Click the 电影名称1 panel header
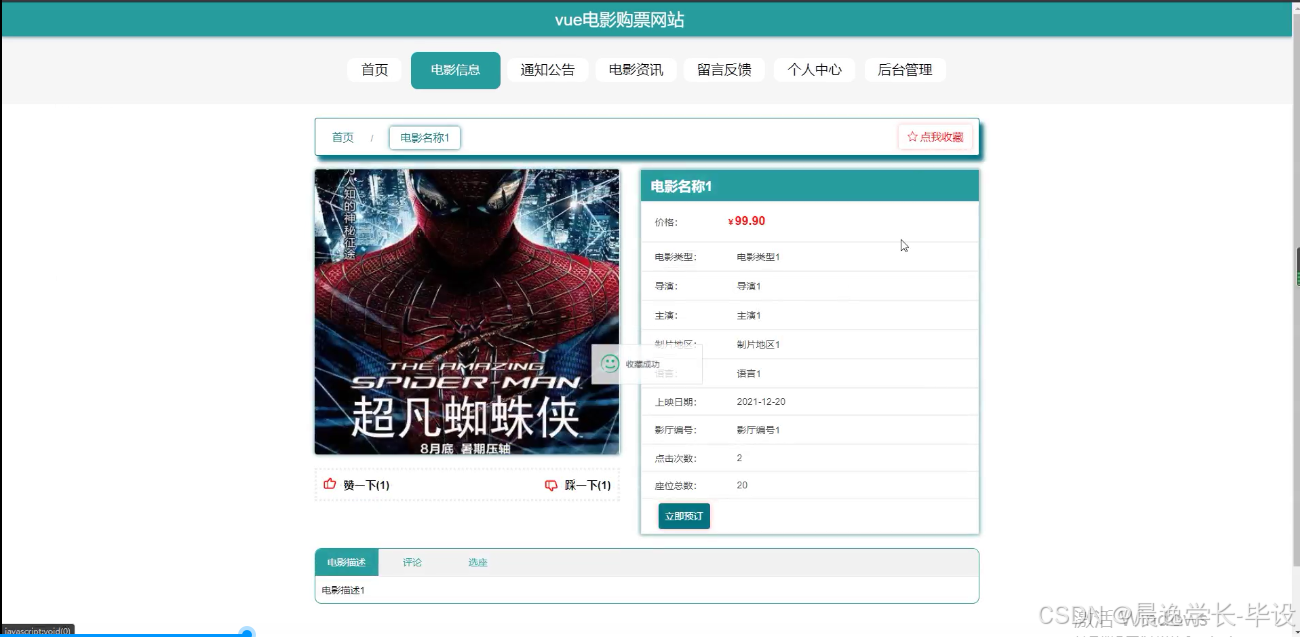Image resolution: width=1300 pixels, height=637 pixels. 809,186
